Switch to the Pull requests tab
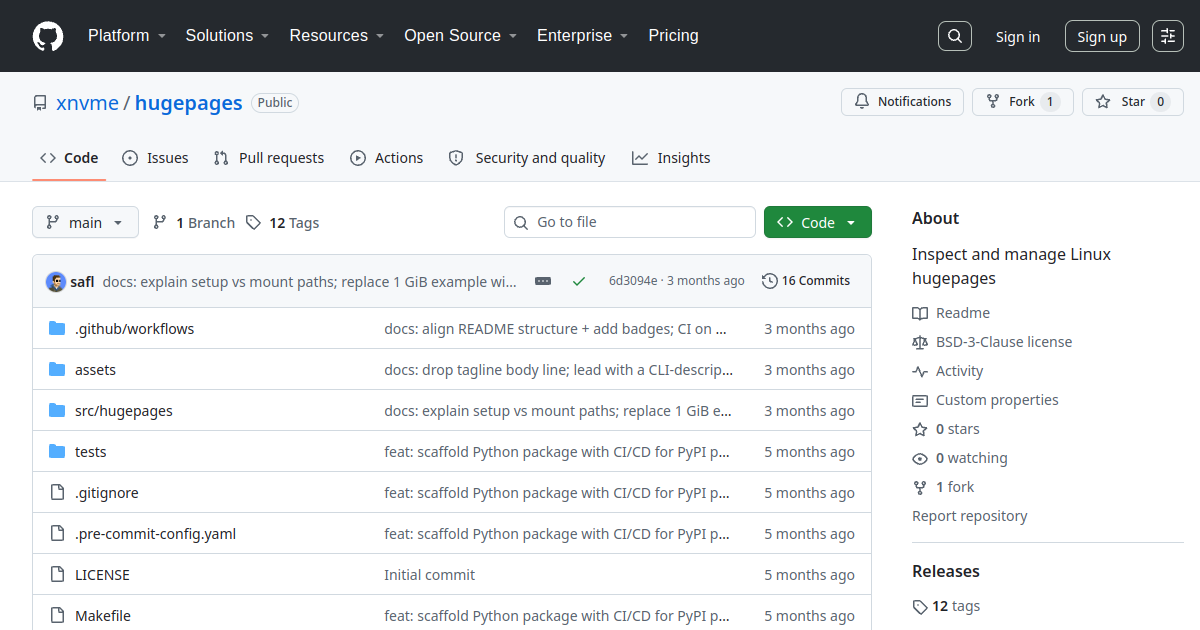Screen dimensions: 1200x630 point(269,158)
